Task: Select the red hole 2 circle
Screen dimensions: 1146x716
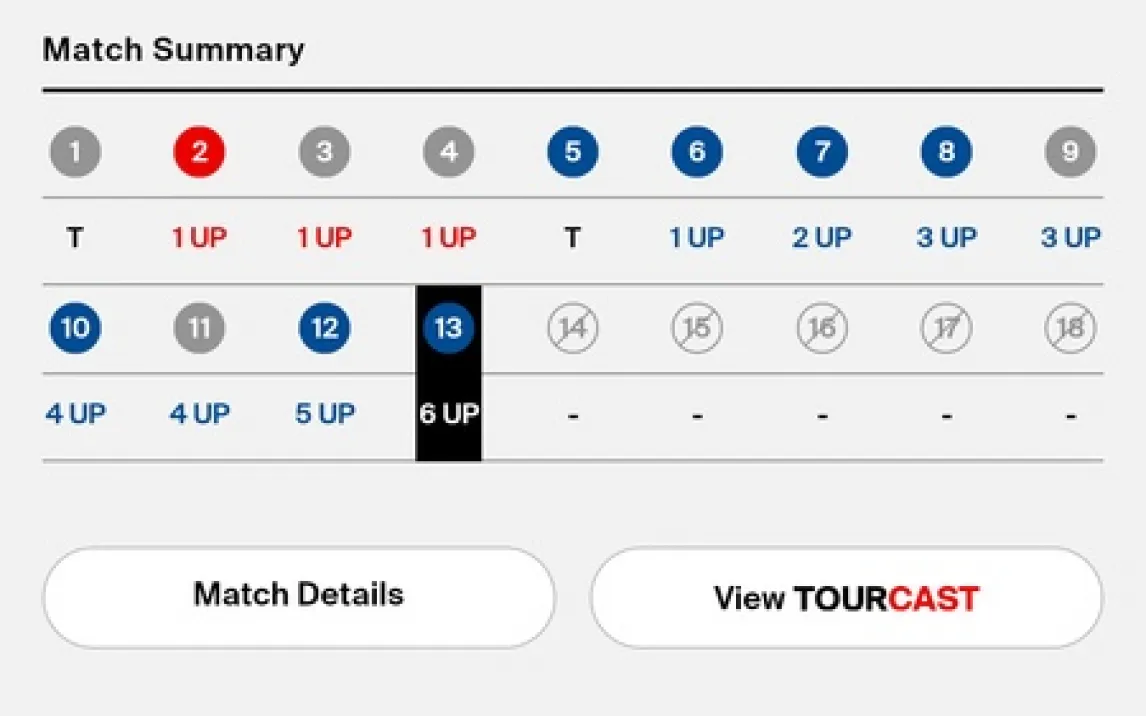Action: pos(199,153)
